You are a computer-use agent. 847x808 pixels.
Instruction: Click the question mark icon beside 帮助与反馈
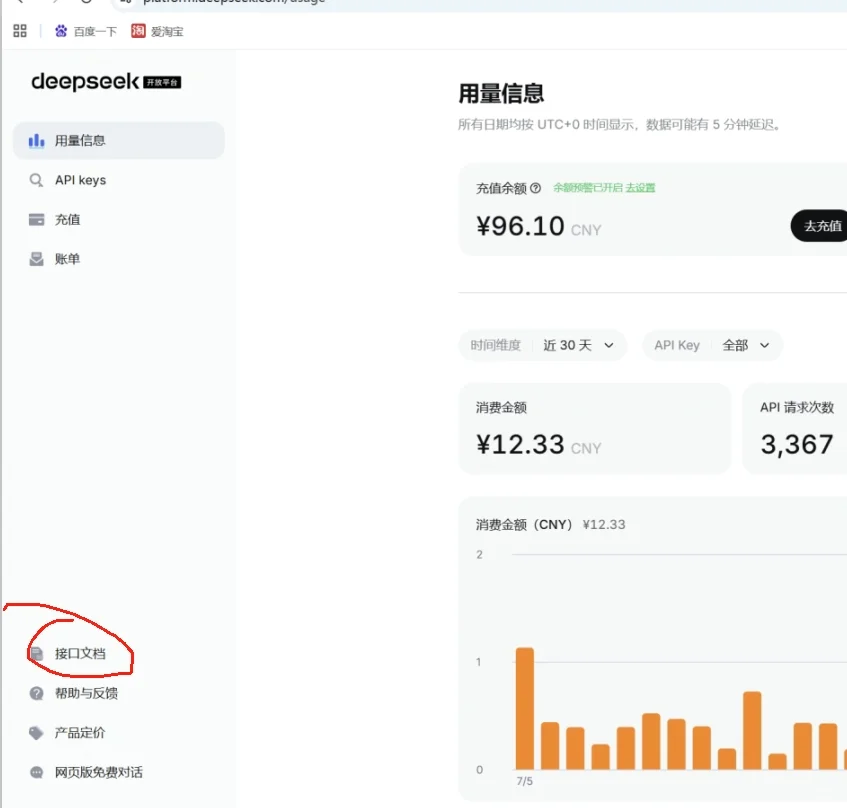[36, 693]
